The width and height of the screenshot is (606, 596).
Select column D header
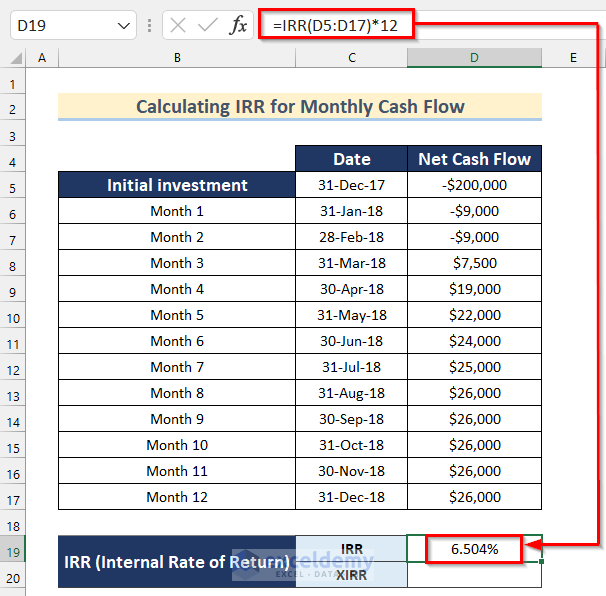click(x=474, y=58)
